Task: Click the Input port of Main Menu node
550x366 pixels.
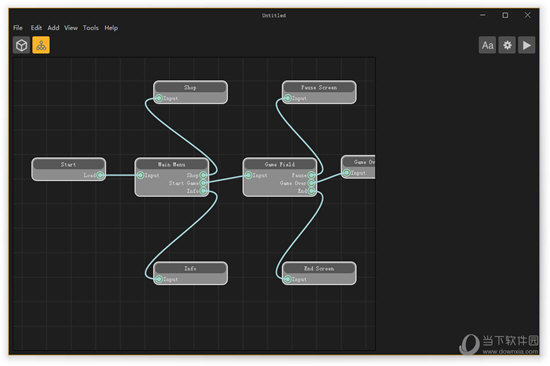Action: (x=140, y=175)
